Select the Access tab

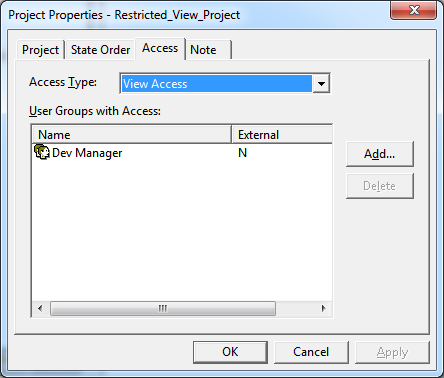(160, 49)
